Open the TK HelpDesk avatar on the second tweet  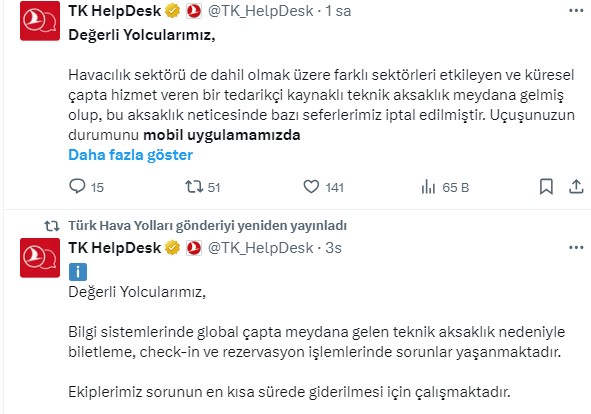pos(40,258)
